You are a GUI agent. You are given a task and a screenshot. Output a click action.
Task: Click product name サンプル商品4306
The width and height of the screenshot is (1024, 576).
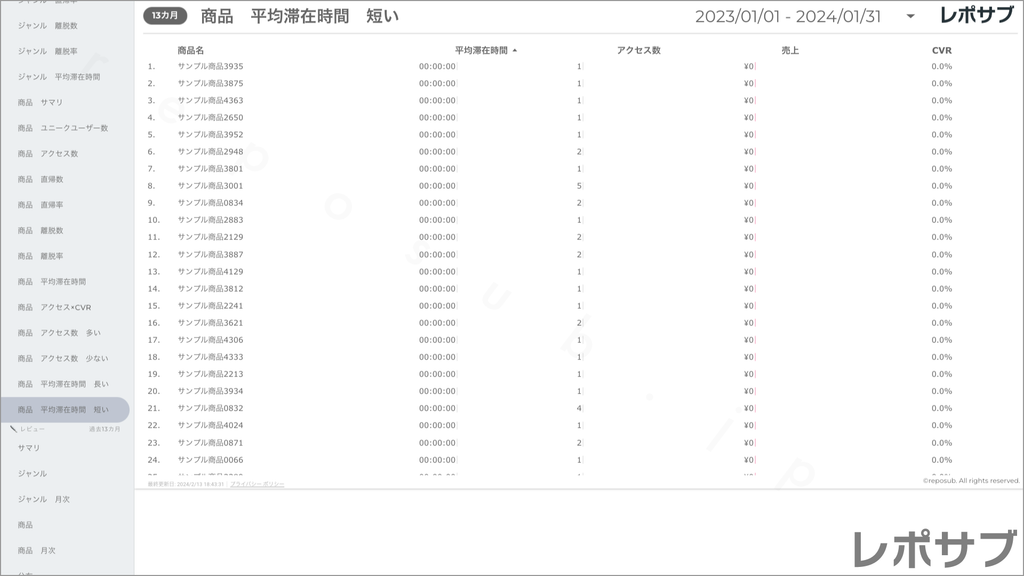(210, 340)
